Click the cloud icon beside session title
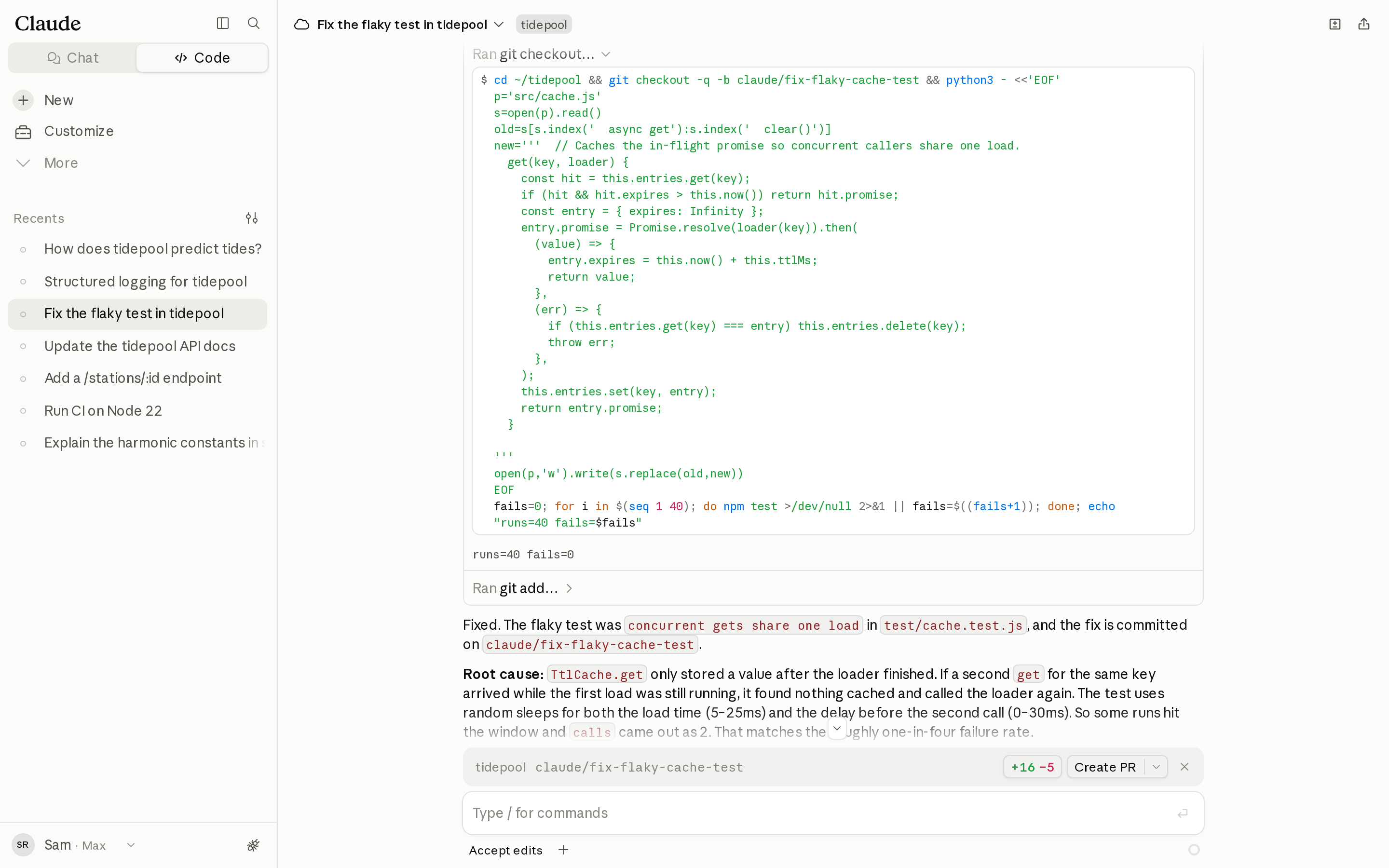The height and width of the screenshot is (868, 1389). tap(302, 25)
